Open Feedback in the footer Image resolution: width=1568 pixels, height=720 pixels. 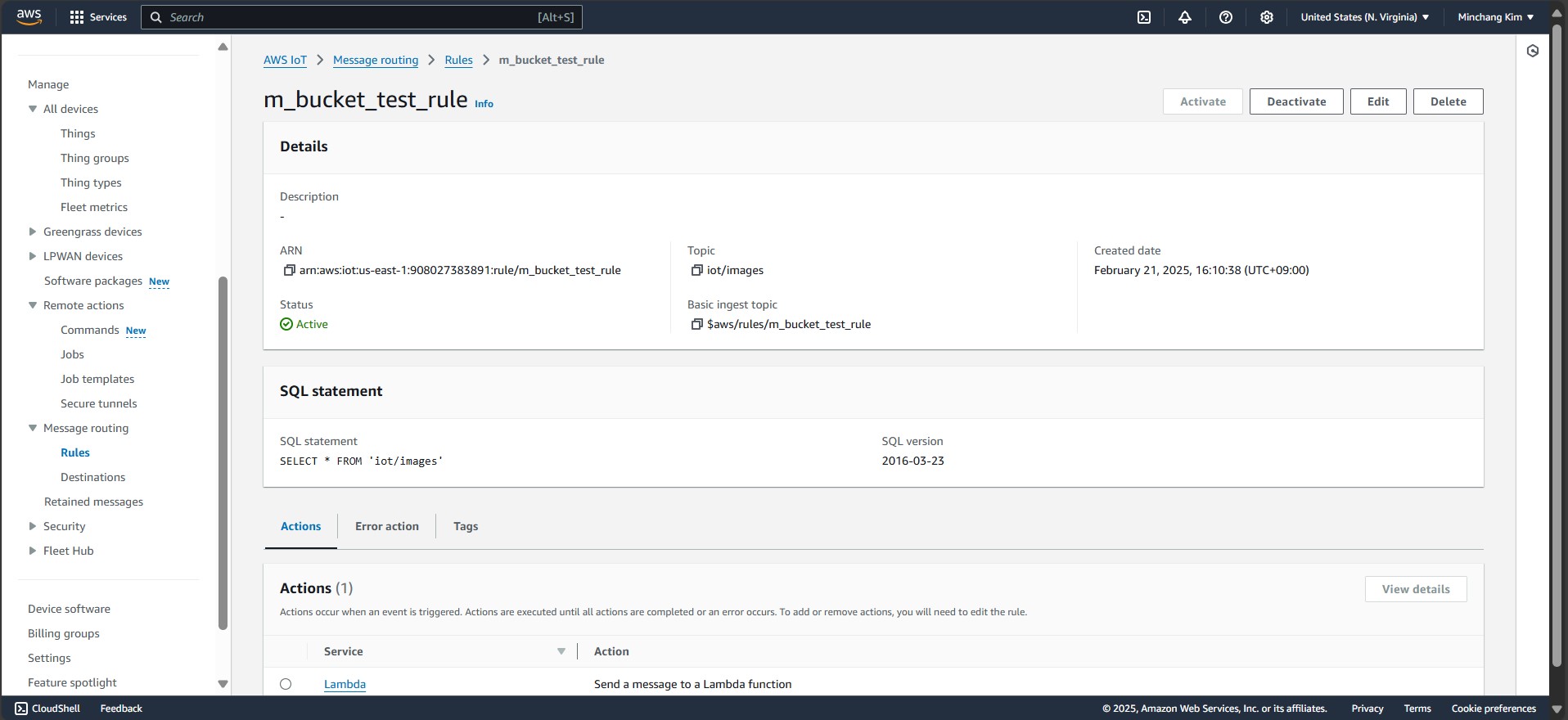point(121,709)
